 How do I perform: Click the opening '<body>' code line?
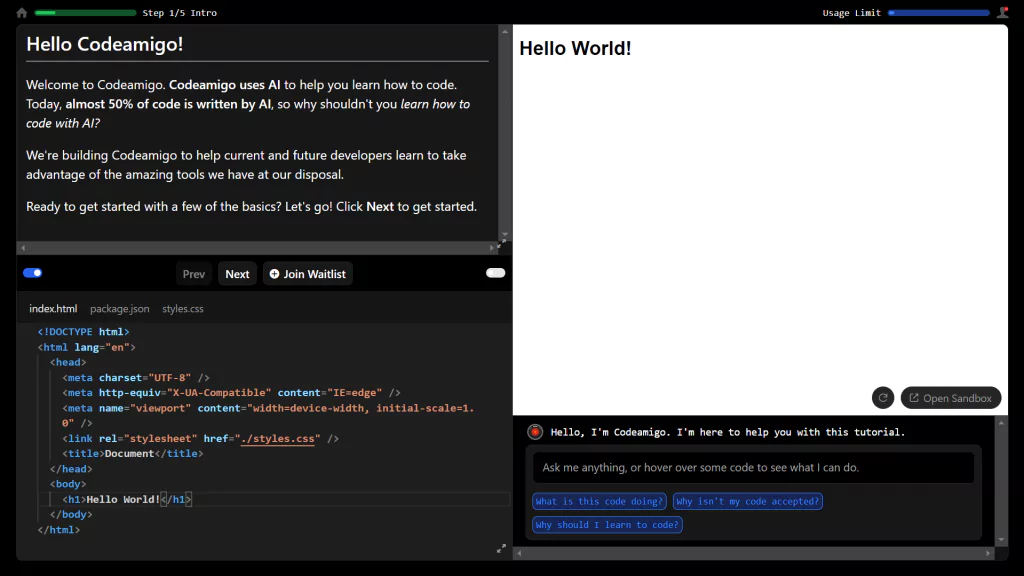tap(68, 484)
